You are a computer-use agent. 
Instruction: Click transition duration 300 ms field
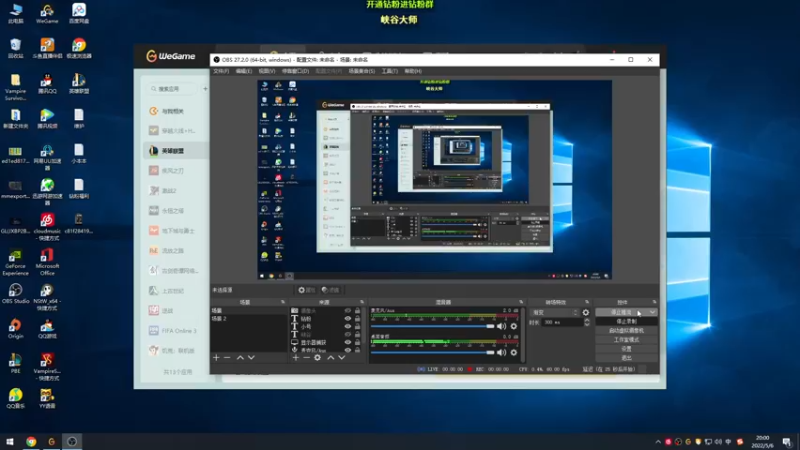[562, 322]
